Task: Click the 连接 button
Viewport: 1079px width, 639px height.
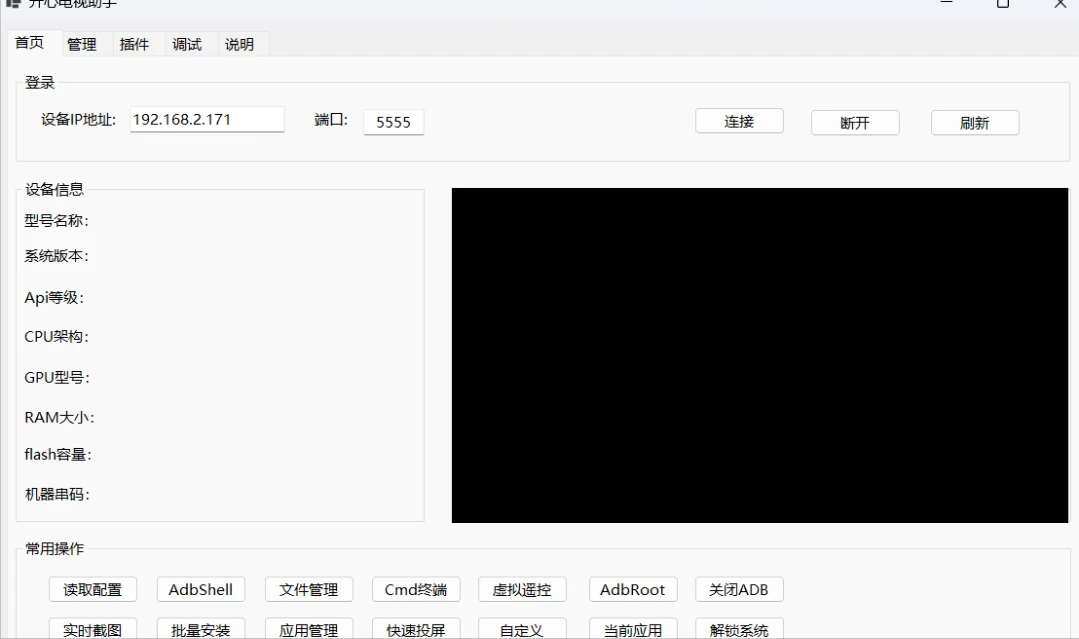Action: coord(739,121)
